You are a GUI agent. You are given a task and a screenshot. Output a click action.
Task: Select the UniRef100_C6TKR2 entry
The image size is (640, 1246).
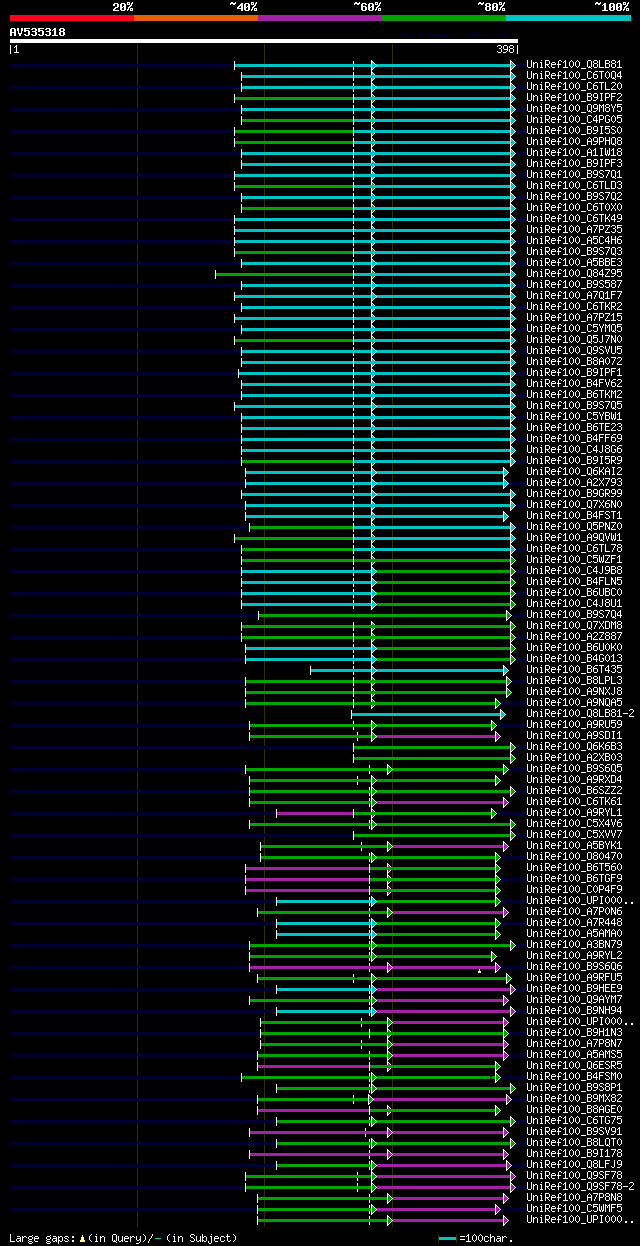click(574, 306)
